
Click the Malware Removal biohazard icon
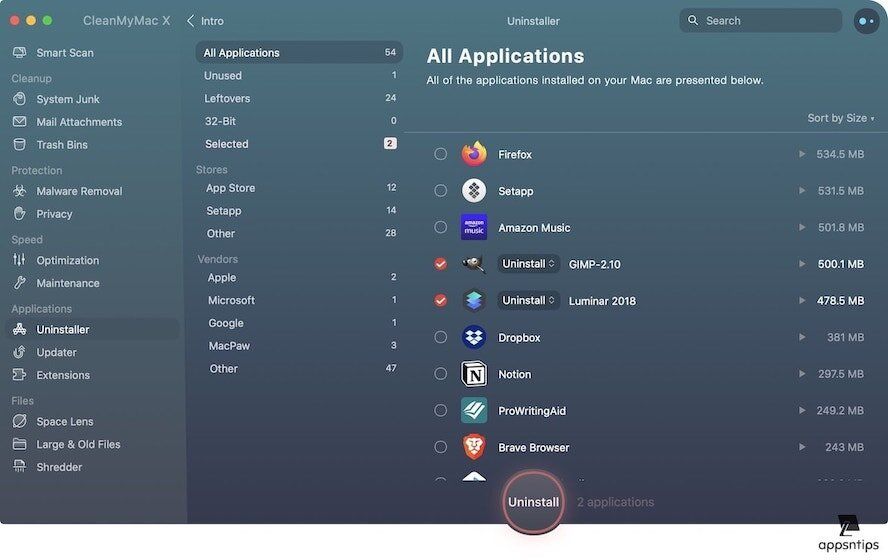(19, 191)
